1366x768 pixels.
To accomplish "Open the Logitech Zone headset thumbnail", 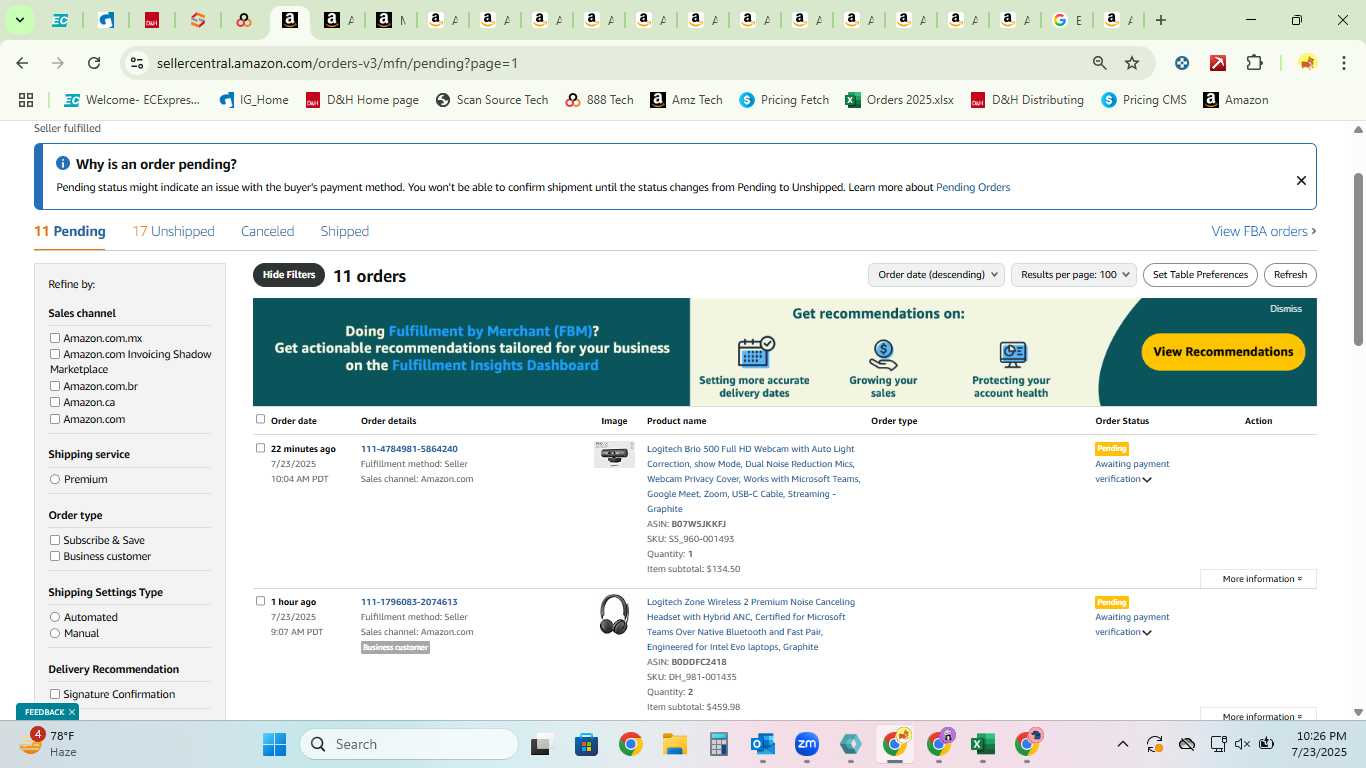I will coord(614,614).
